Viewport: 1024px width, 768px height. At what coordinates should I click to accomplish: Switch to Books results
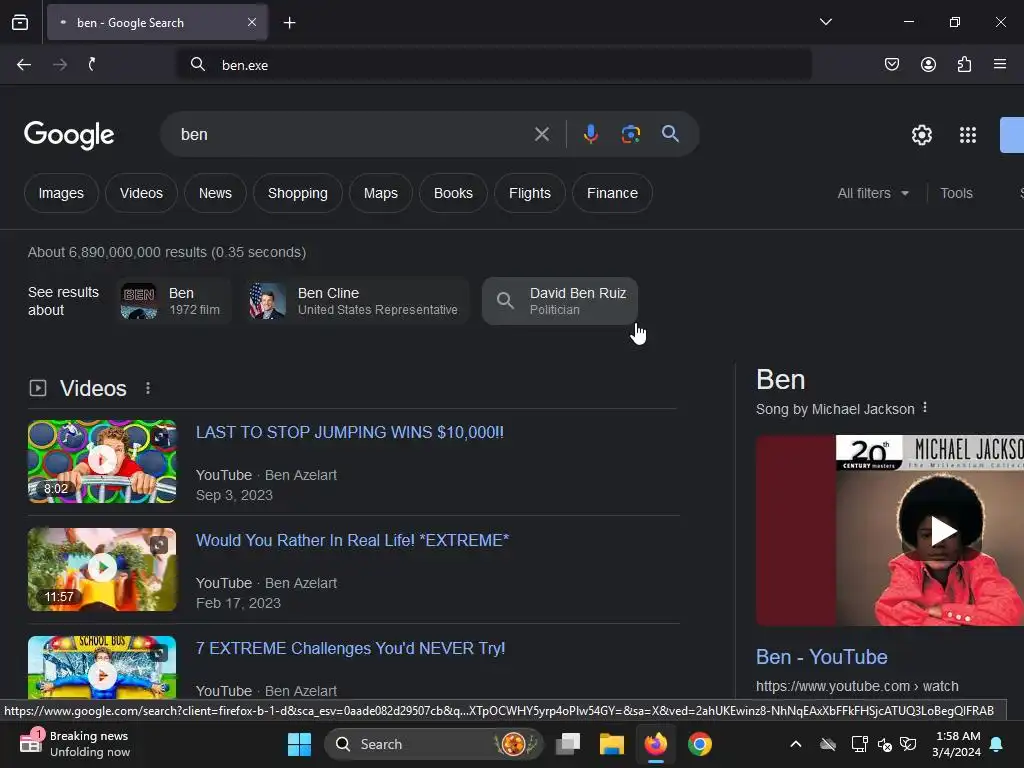coord(453,193)
